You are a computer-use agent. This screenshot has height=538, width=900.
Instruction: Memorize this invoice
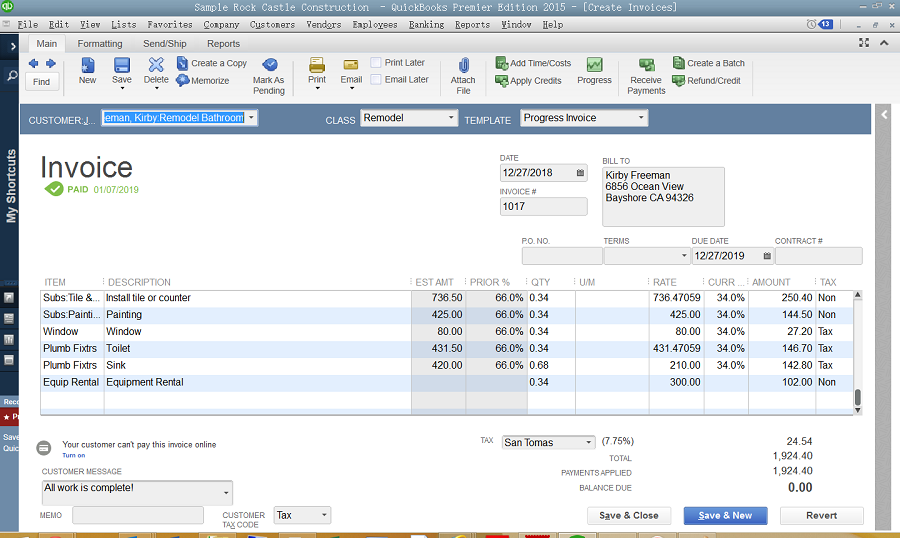click(203, 80)
